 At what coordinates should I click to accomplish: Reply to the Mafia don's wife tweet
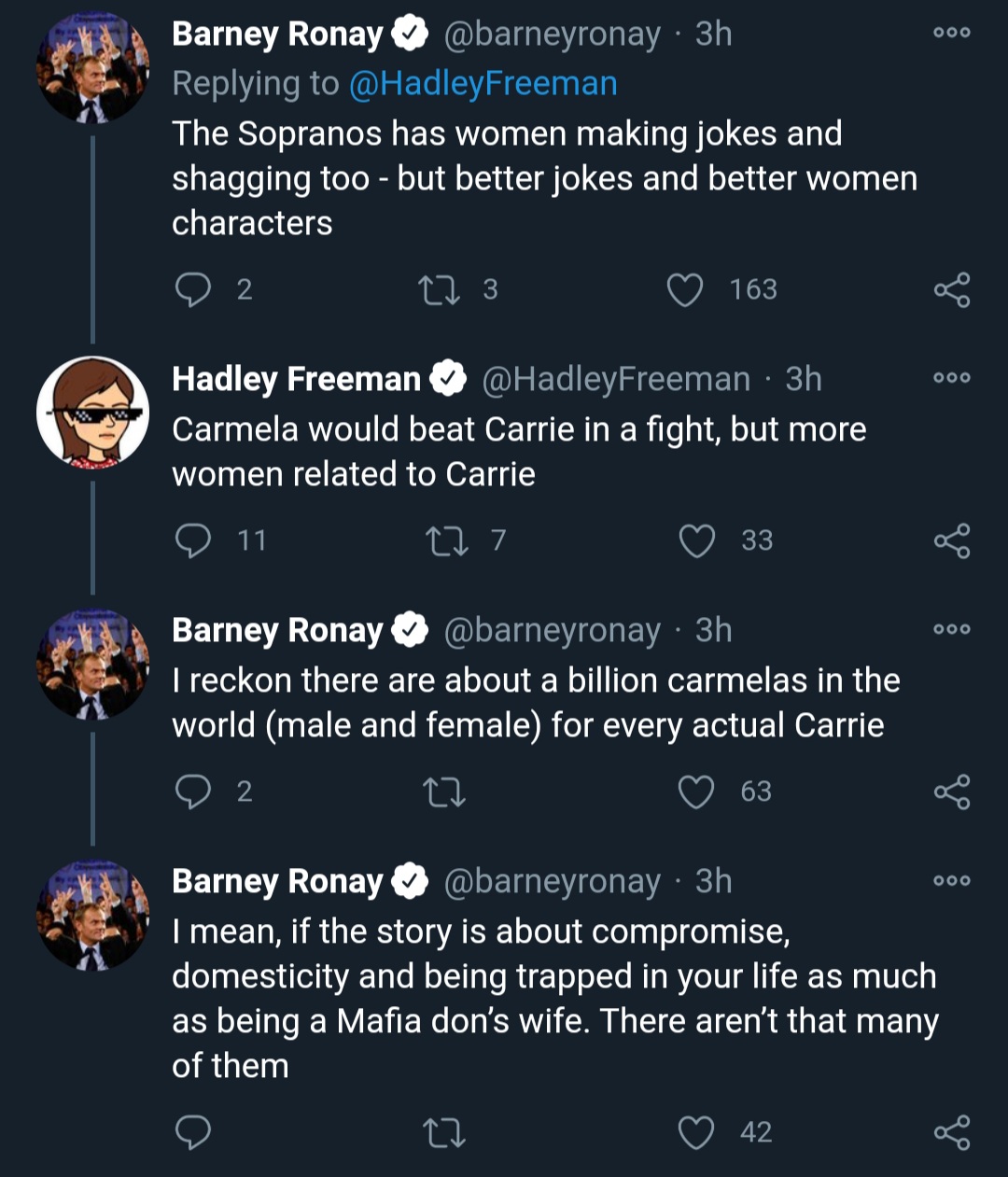[193, 1132]
